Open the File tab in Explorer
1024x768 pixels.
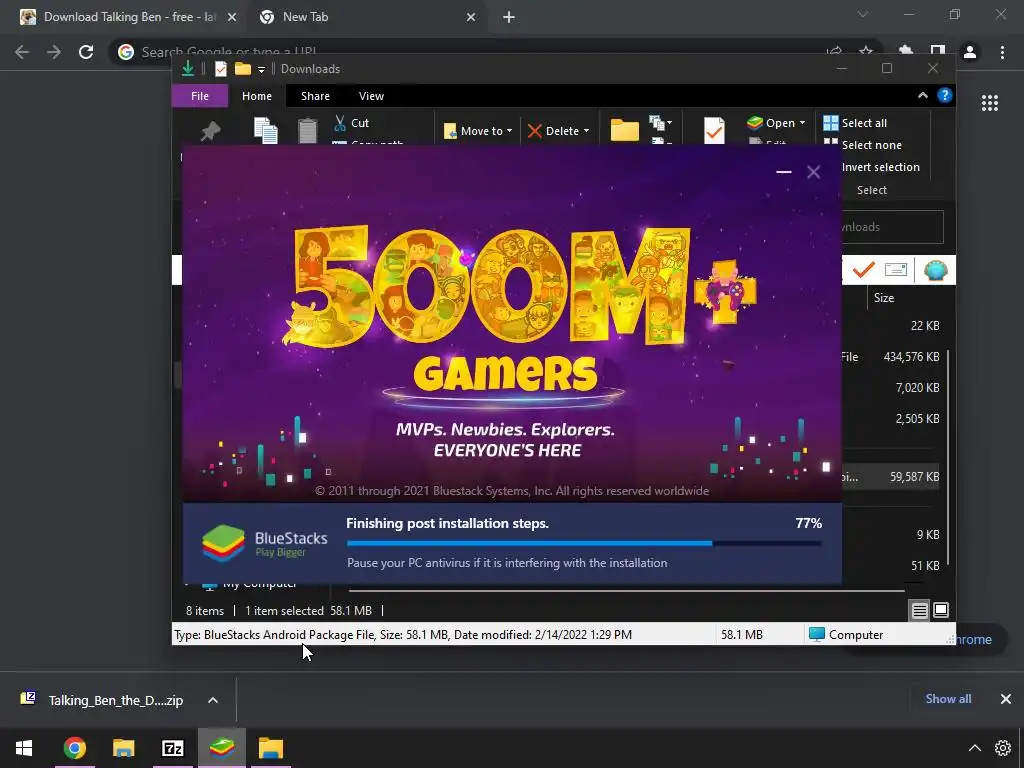(200, 96)
